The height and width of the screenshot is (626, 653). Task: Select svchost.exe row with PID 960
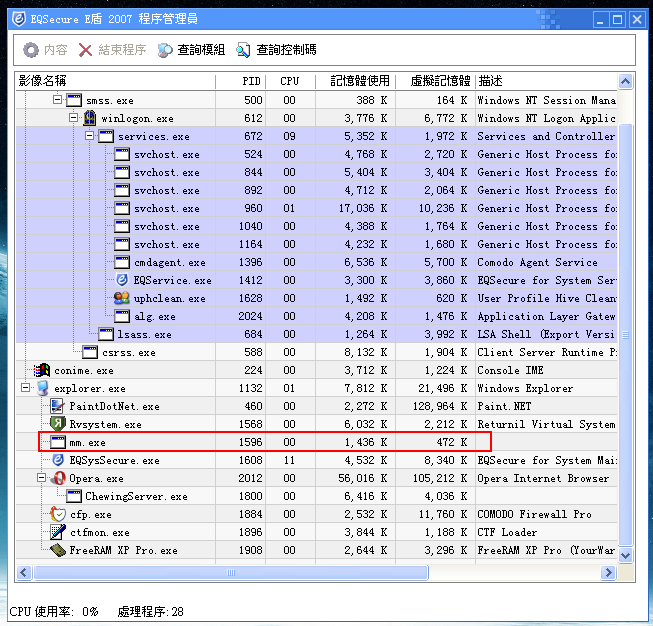click(x=317, y=208)
